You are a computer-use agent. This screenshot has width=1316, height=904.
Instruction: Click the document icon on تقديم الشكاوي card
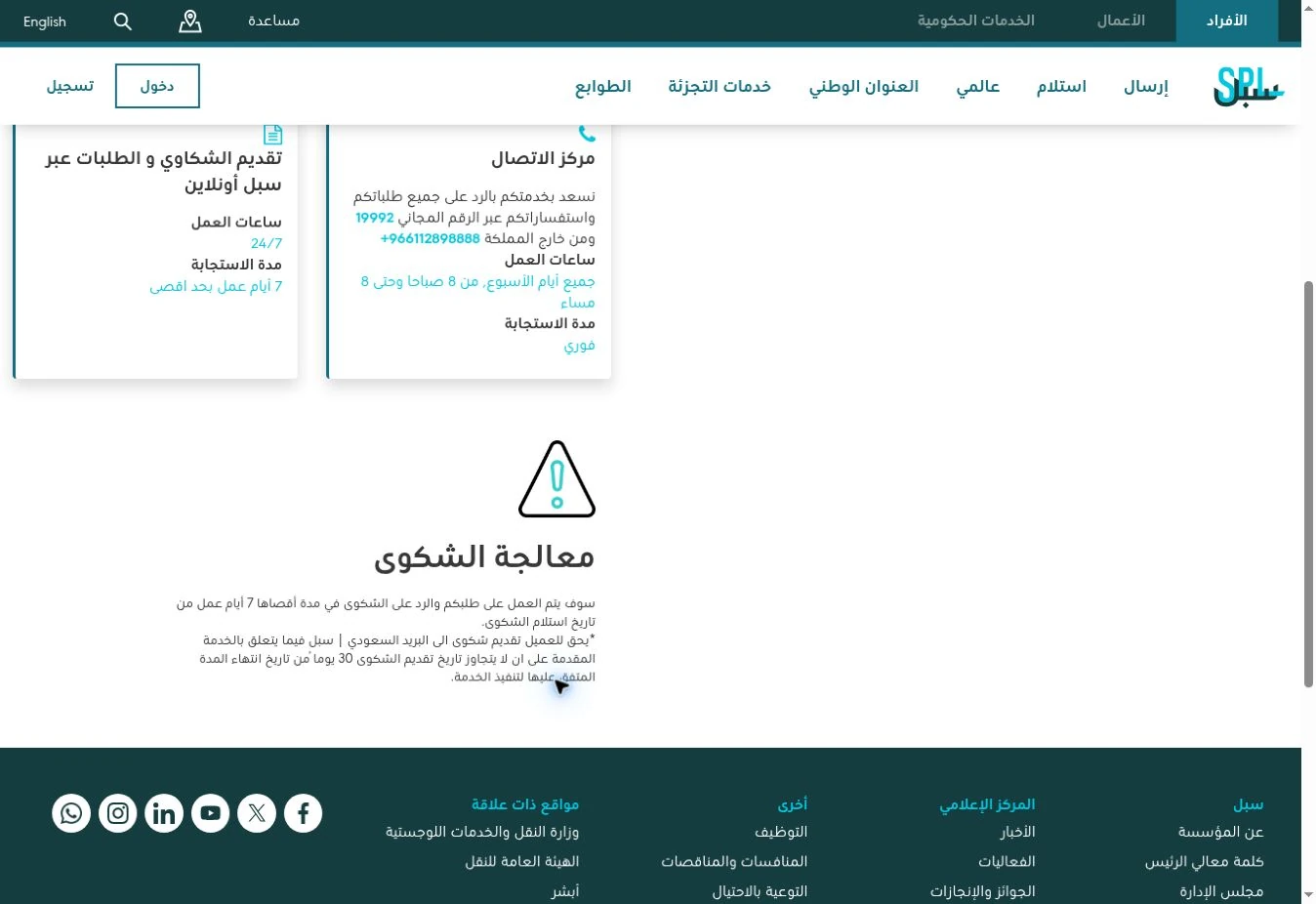coord(273,134)
